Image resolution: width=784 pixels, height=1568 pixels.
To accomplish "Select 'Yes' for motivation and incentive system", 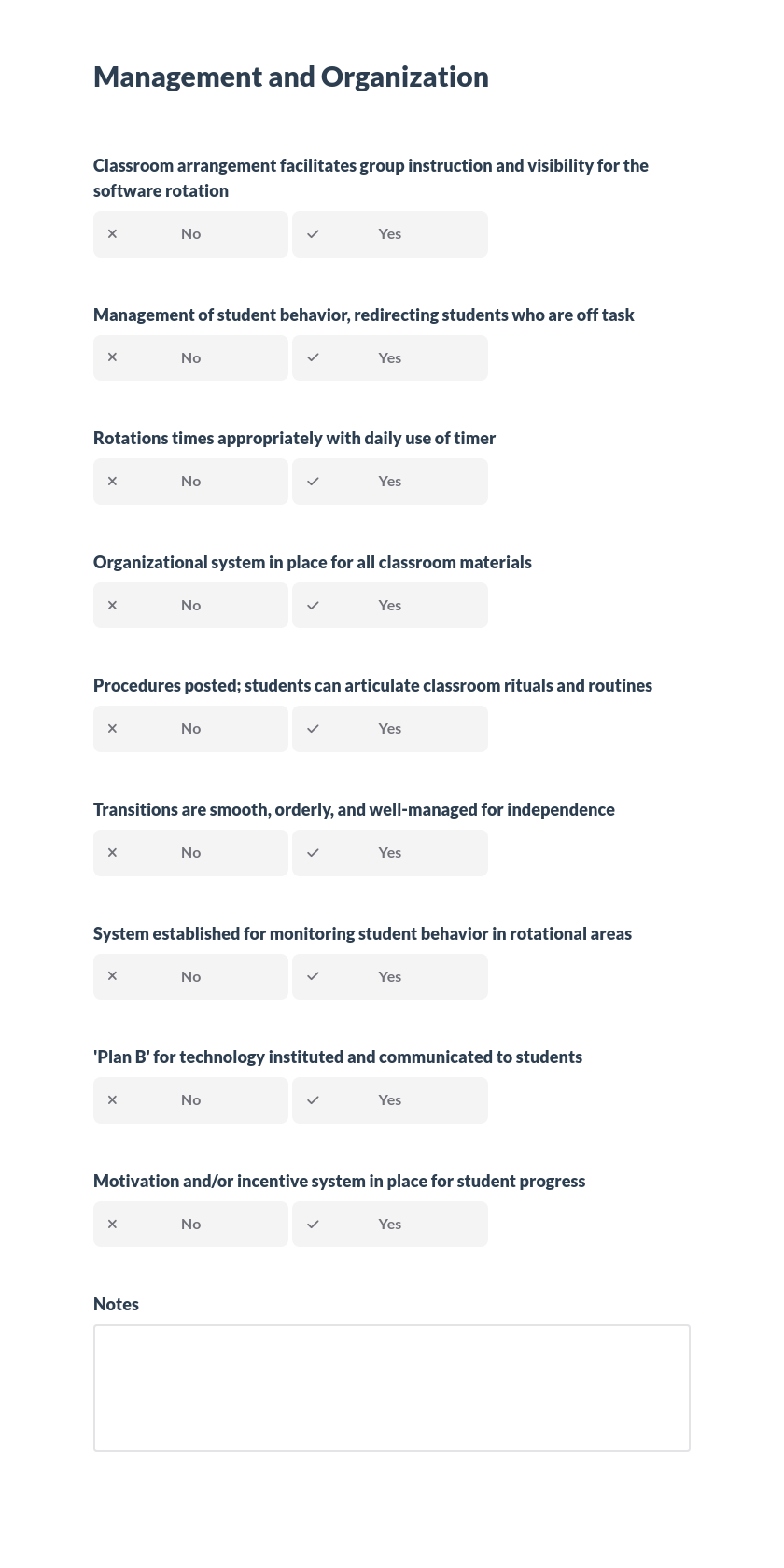I will 389,1224.
